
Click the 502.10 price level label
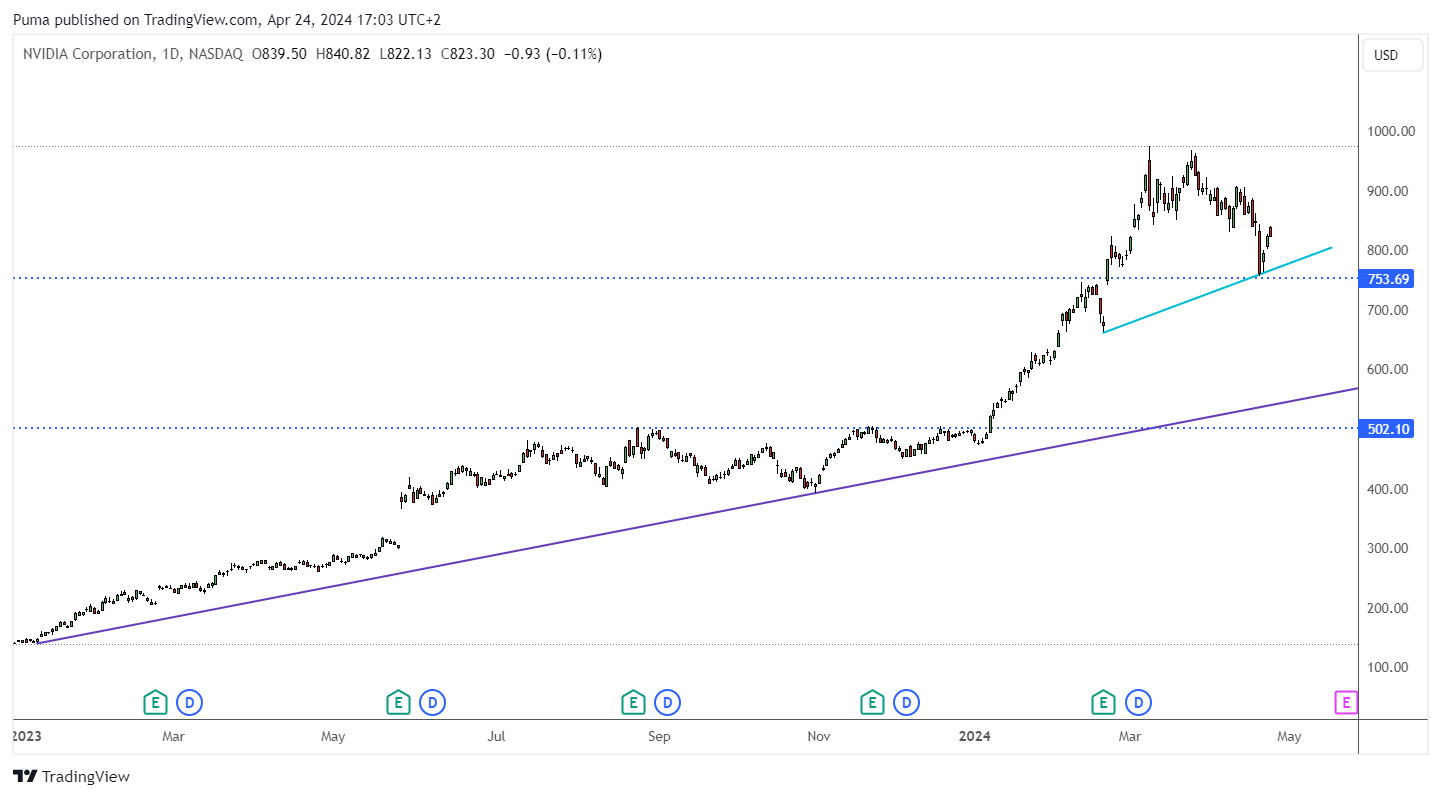click(x=1389, y=429)
